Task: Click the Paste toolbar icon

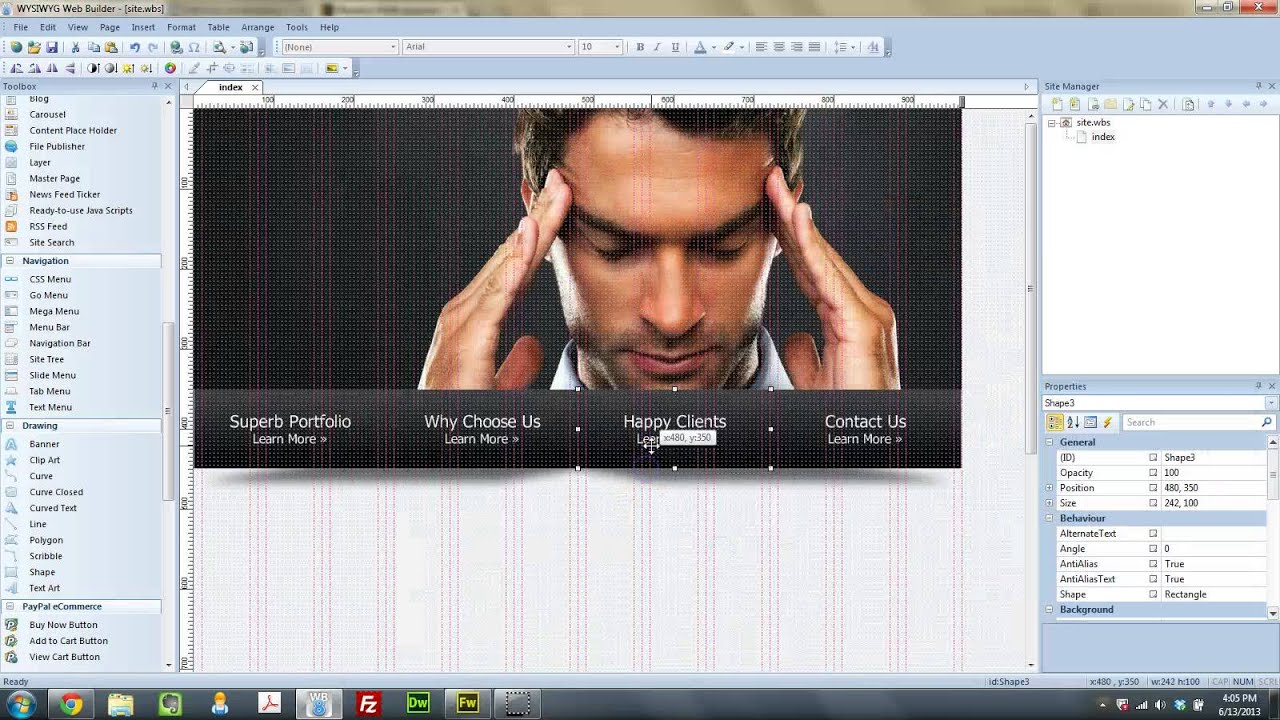Action: (x=111, y=47)
